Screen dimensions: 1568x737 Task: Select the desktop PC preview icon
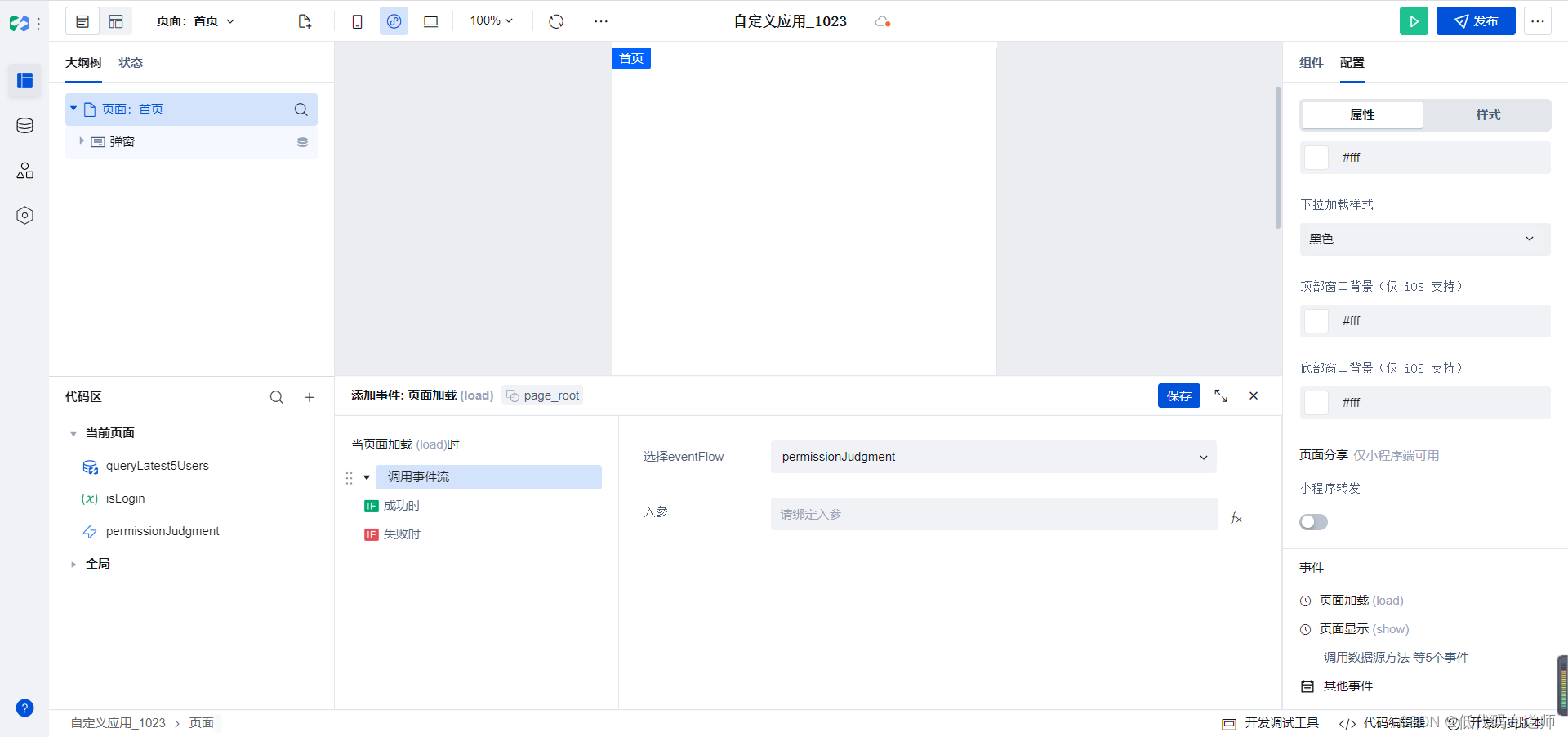click(x=430, y=21)
